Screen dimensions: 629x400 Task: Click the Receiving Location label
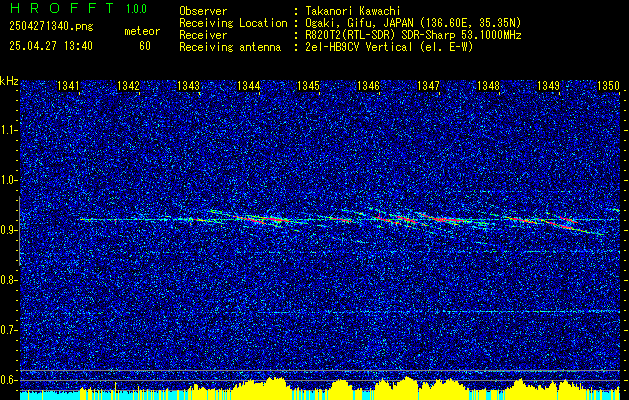[233, 23]
